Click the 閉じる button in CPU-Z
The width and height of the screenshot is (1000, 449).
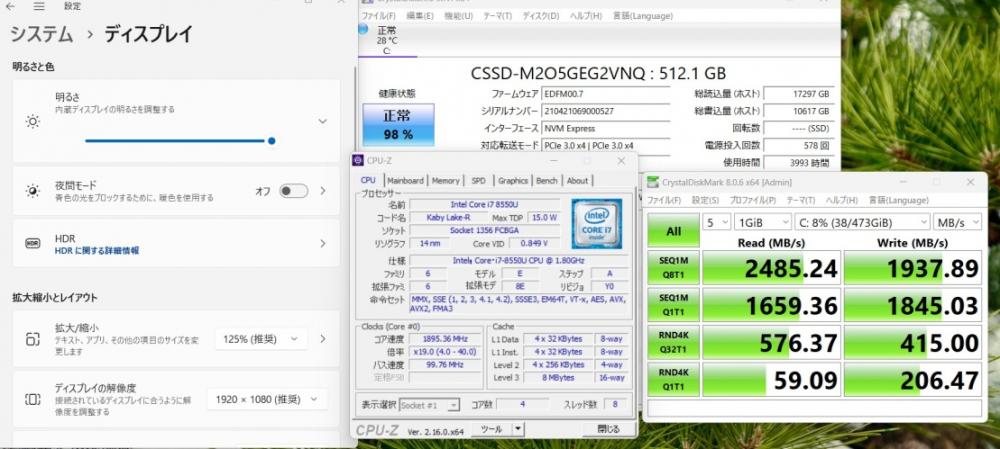coord(609,429)
